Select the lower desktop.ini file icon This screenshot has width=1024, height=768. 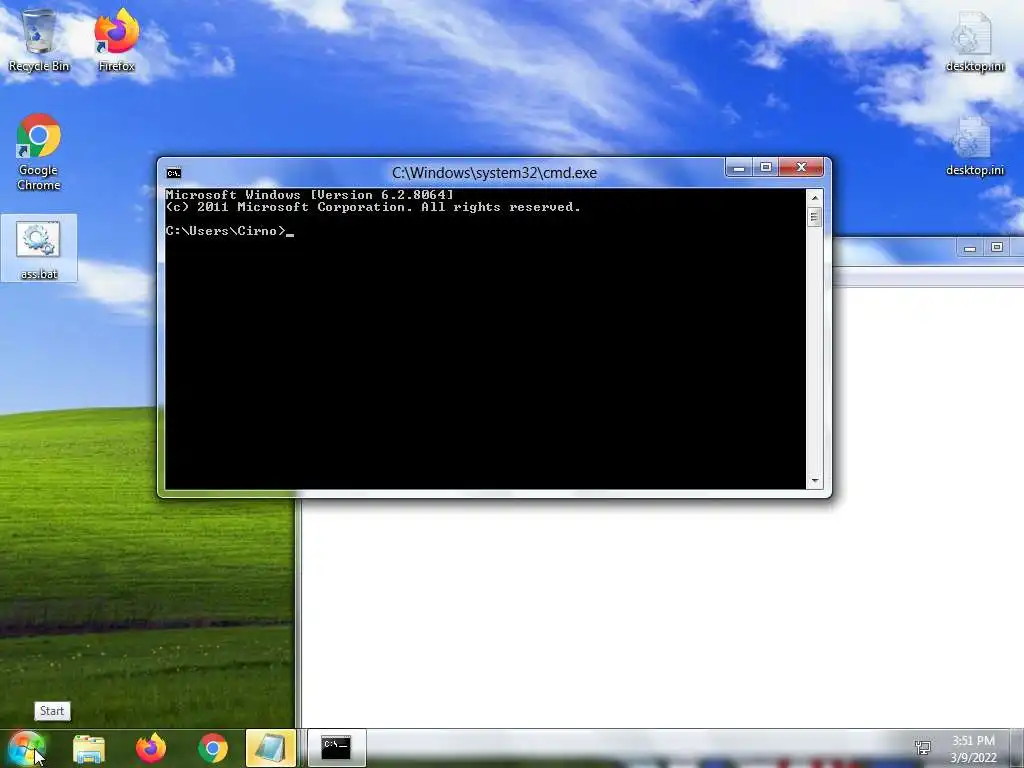(974, 146)
